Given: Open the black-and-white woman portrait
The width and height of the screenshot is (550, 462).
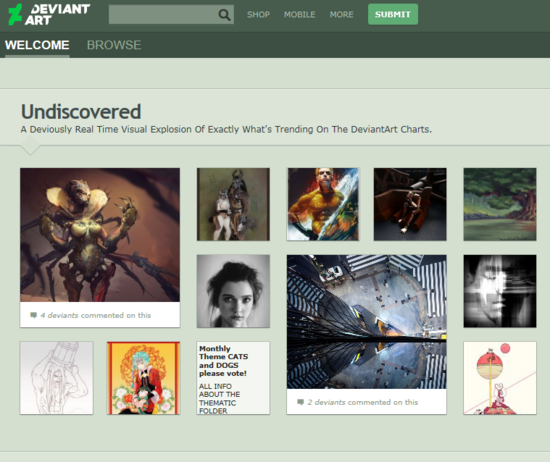Looking at the screenshot, I should [233, 291].
